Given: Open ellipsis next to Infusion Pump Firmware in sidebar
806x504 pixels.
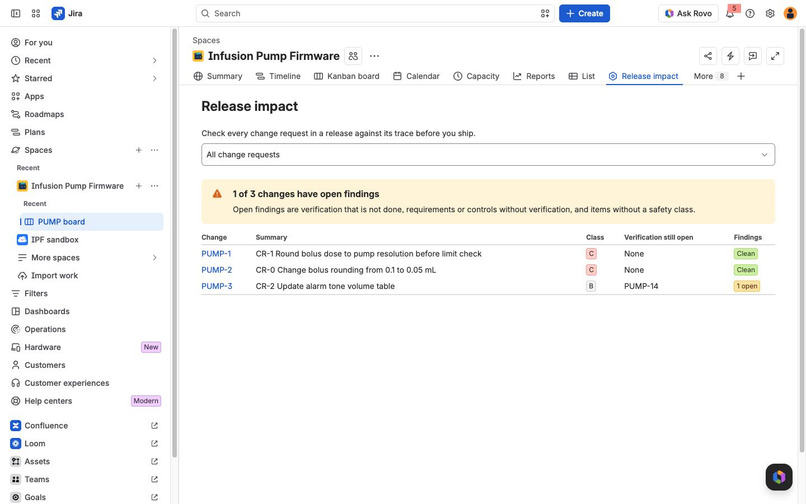Looking at the screenshot, I should pyautogui.click(x=154, y=186).
